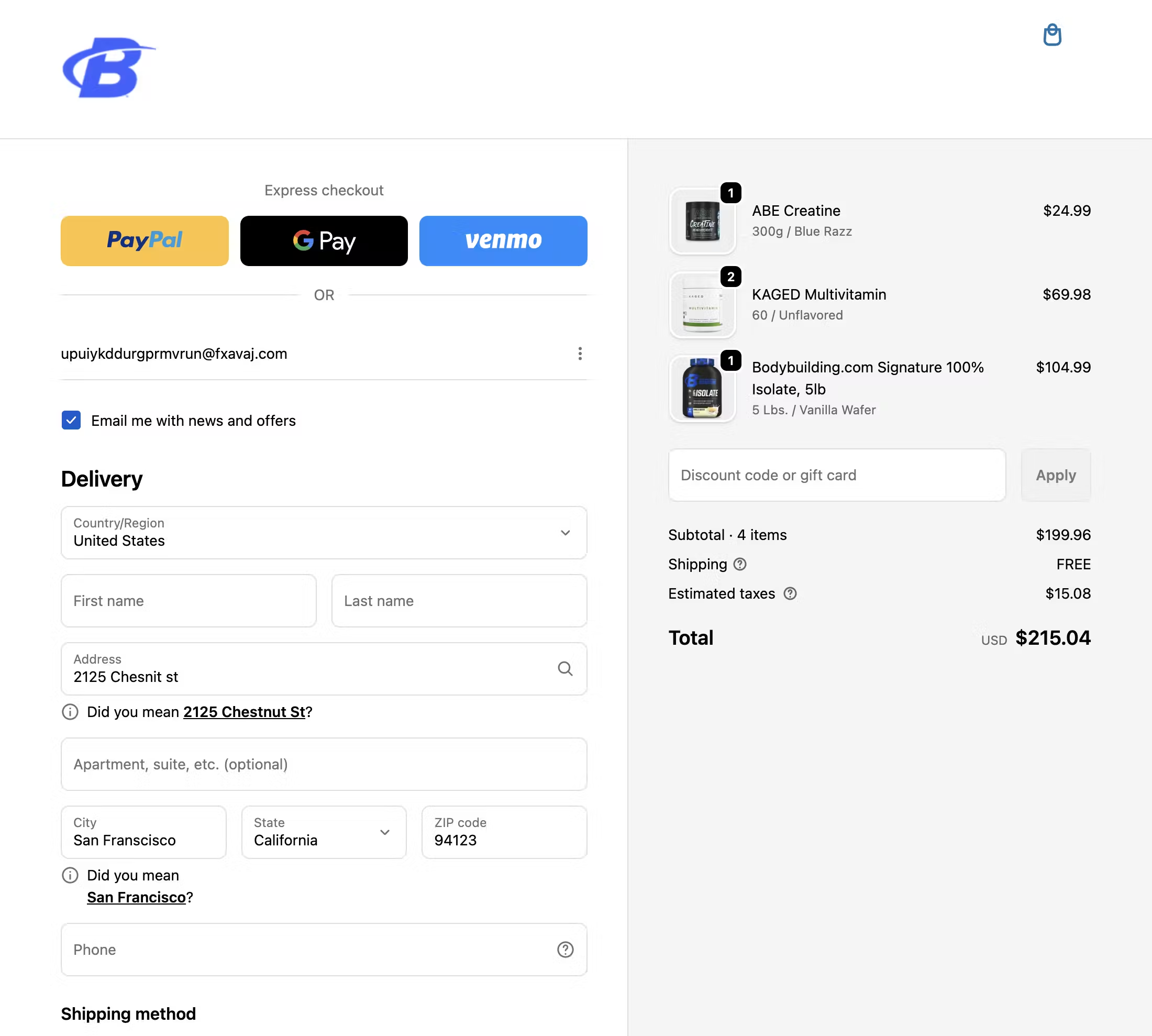Click the Phone field help icon

(564, 950)
